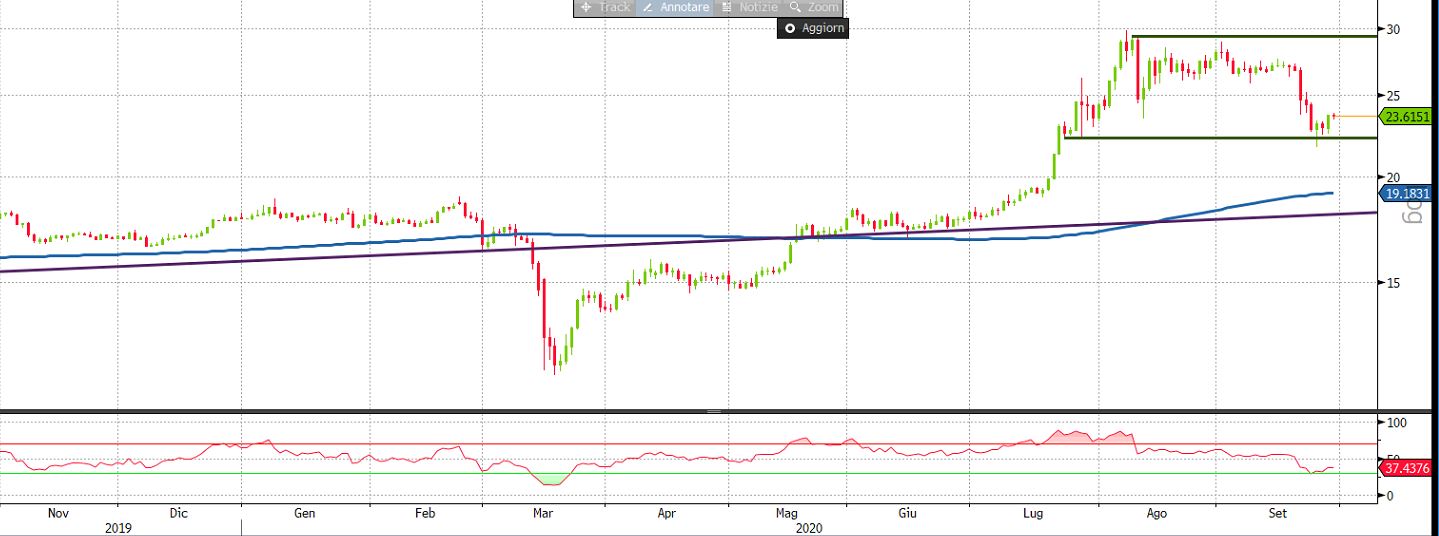Viewport: 1439px width, 536px height.
Task: Click the Notizie news icon
Action: [x=727, y=7]
